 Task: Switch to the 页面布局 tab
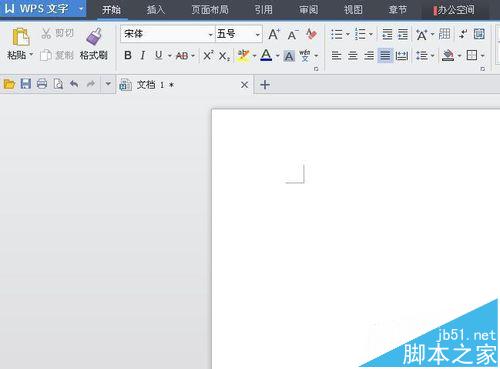pos(210,10)
